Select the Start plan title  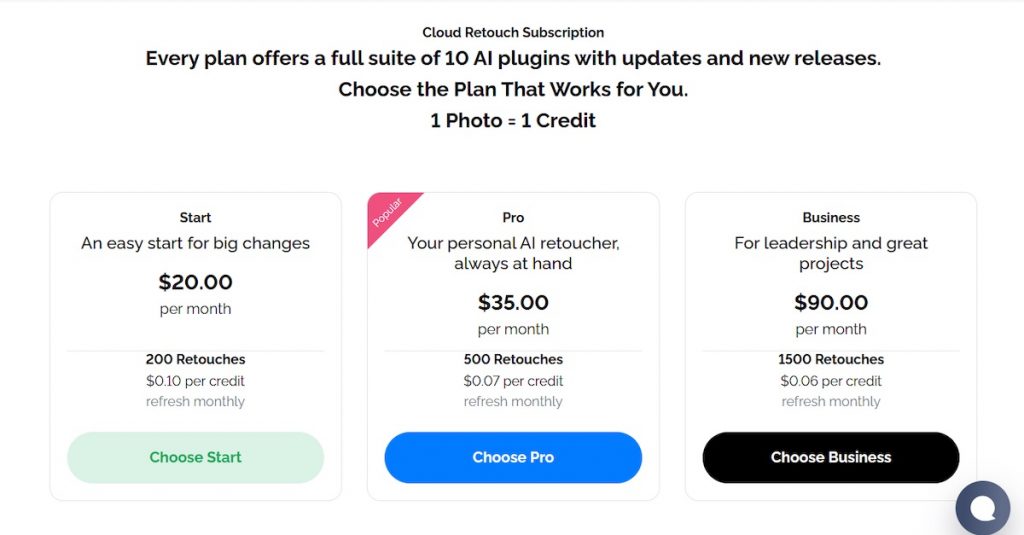195,217
